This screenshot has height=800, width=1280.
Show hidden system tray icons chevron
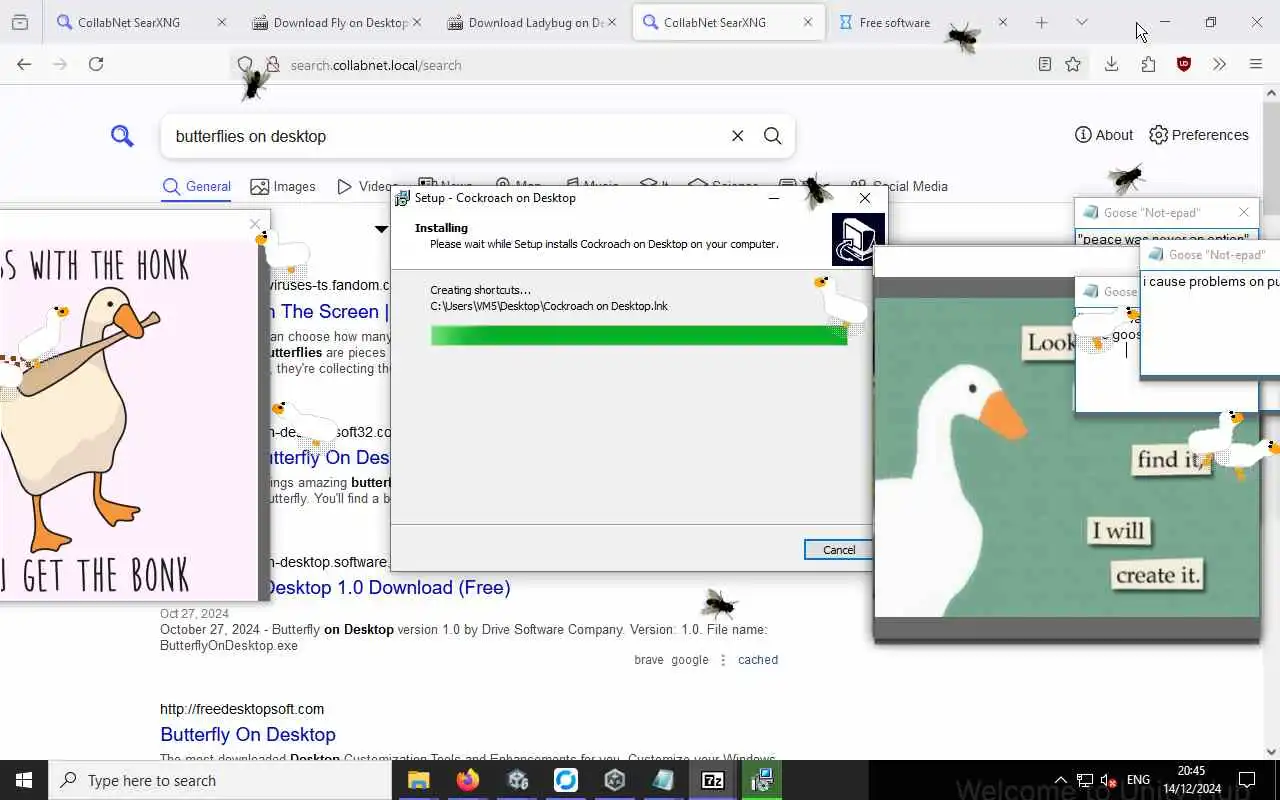[1061, 780]
